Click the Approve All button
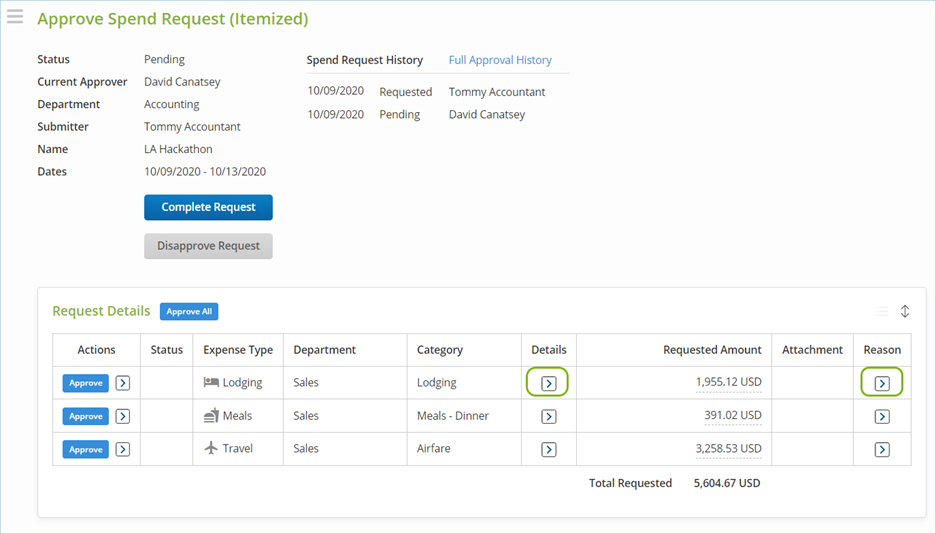The width and height of the screenshot is (936, 534). (189, 311)
